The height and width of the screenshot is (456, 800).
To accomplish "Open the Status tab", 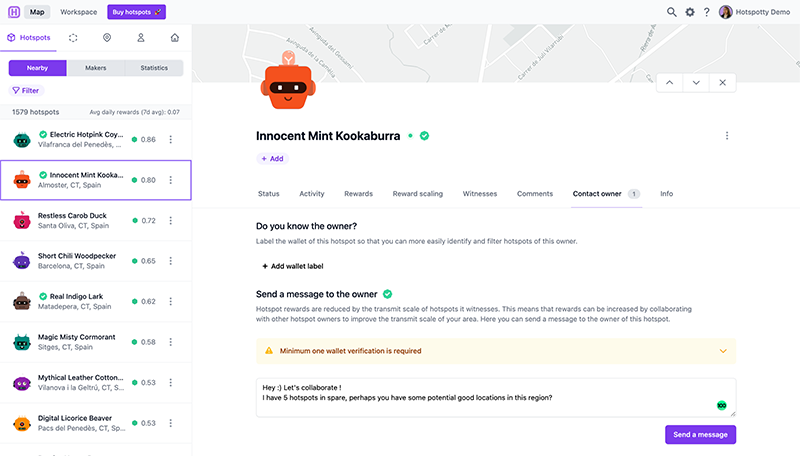I will click(269, 194).
